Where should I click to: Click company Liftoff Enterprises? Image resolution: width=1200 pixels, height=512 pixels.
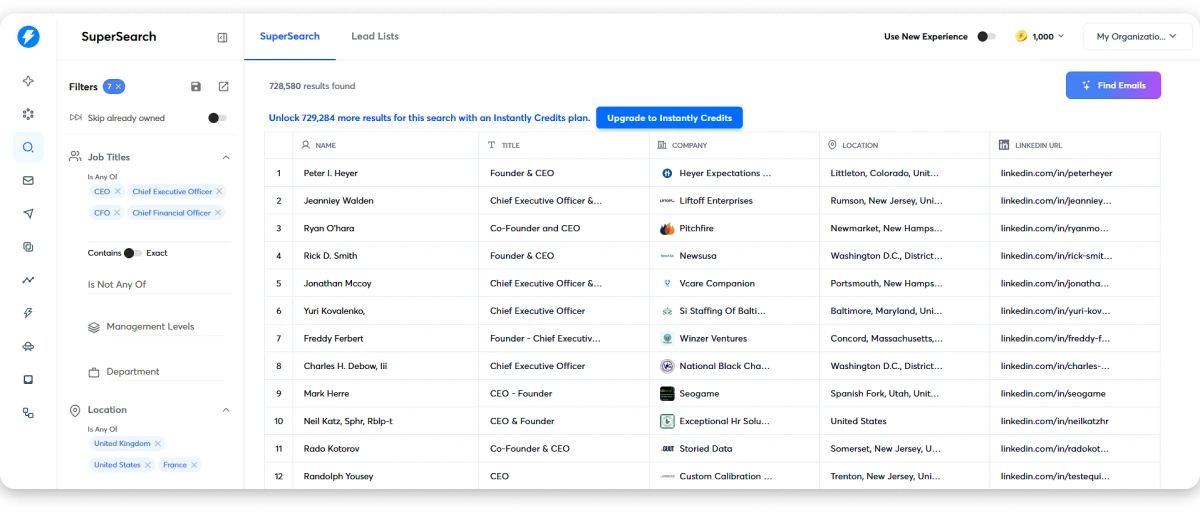(x=716, y=201)
